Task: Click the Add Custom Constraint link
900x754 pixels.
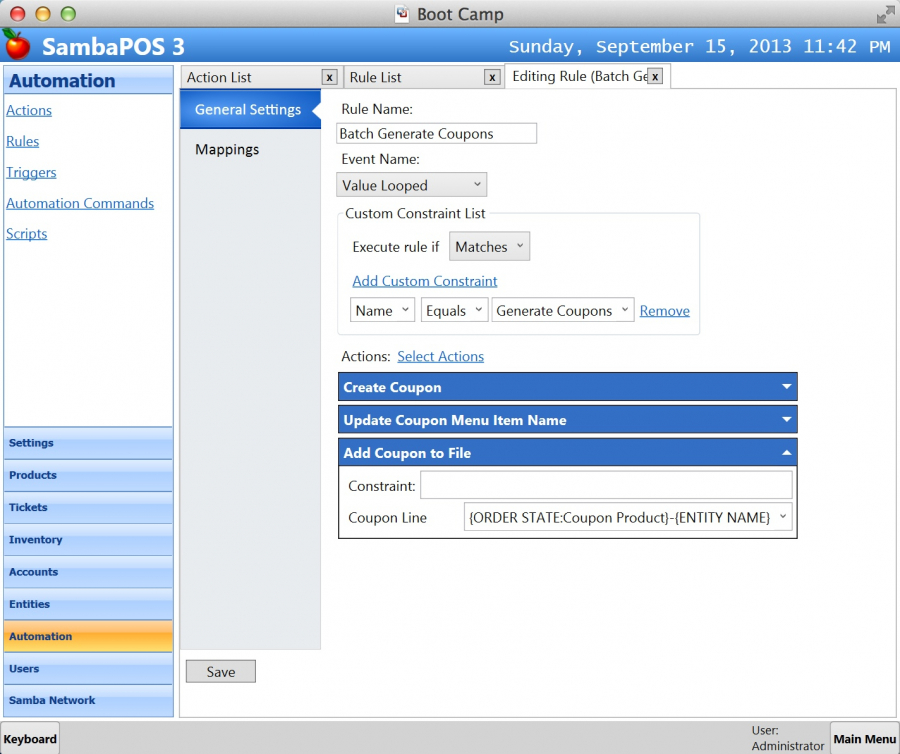Action: (x=425, y=281)
